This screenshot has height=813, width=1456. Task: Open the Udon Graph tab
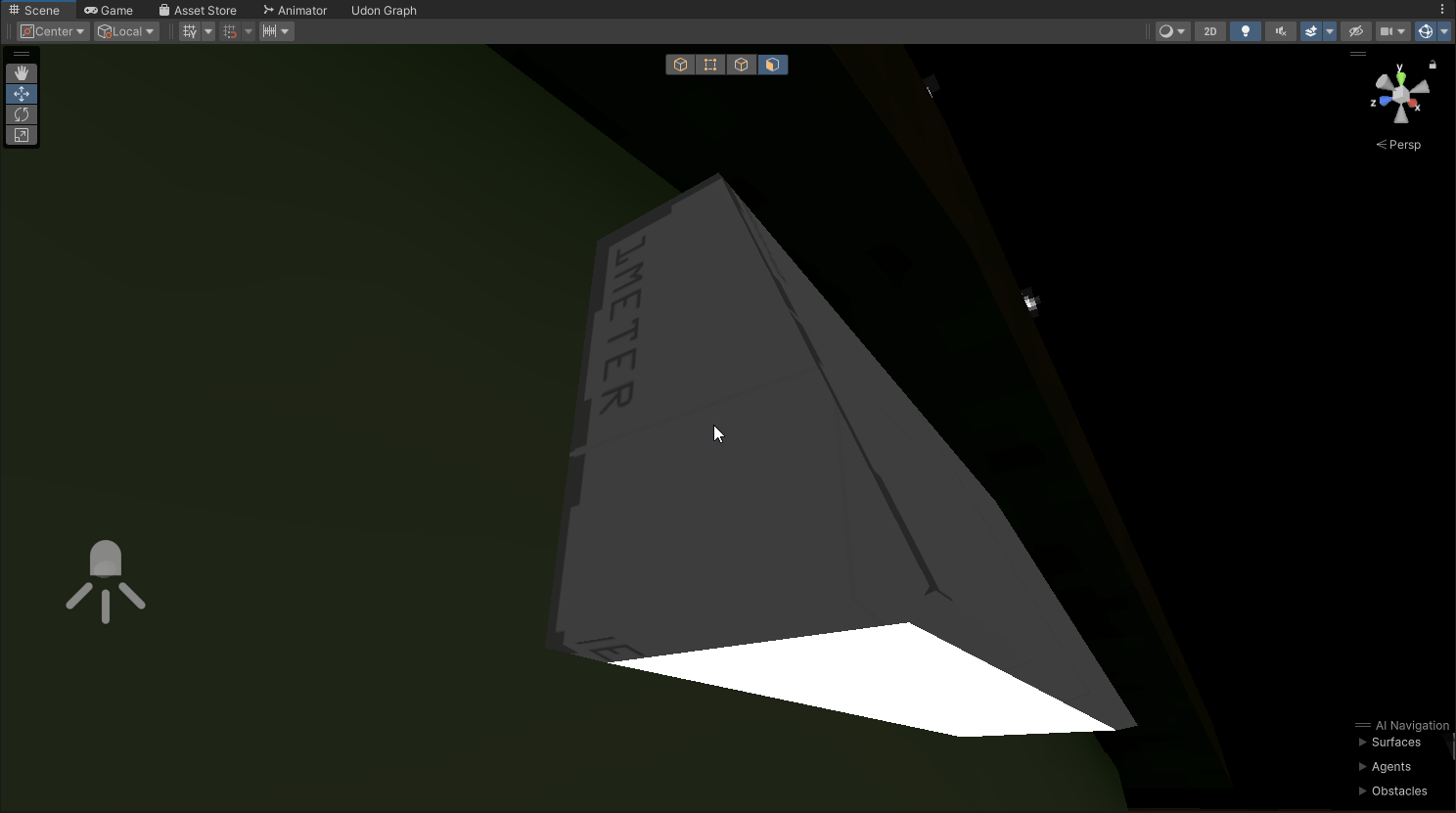click(384, 10)
